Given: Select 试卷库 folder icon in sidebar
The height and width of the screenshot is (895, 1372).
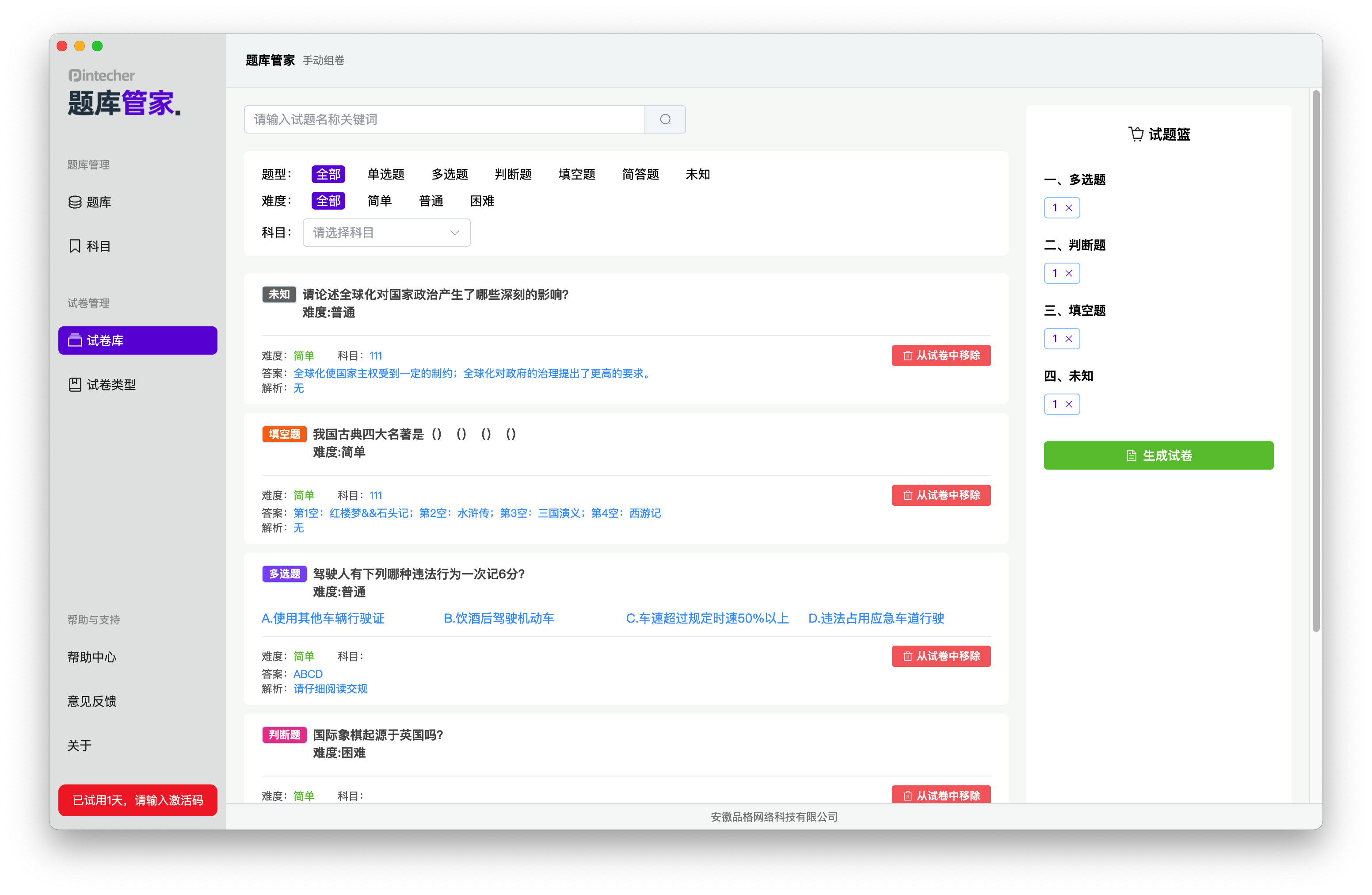Looking at the screenshot, I should point(75,340).
